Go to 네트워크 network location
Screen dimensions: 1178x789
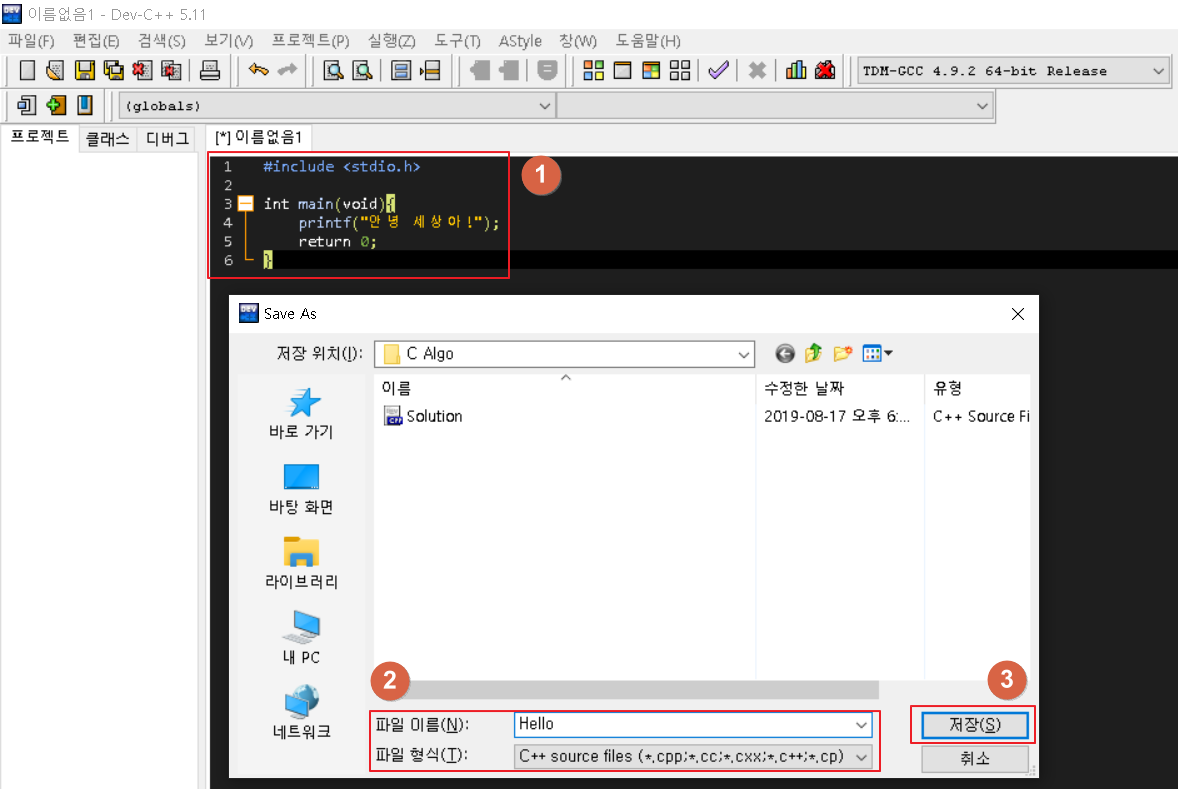pos(301,712)
